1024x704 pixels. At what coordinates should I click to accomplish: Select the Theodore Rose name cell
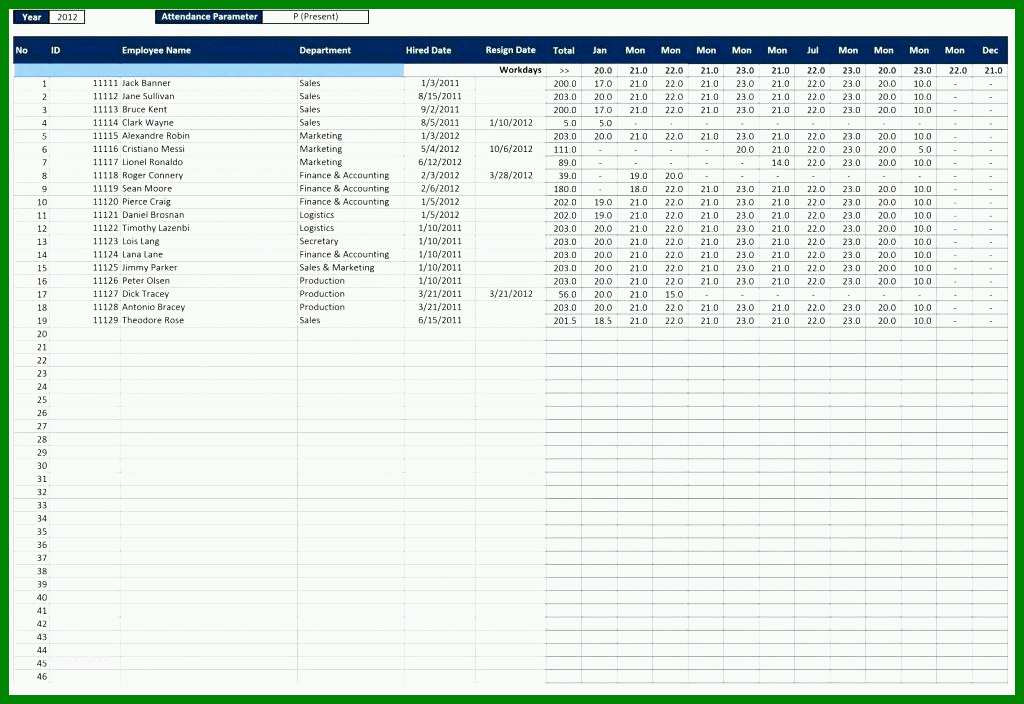(x=153, y=320)
